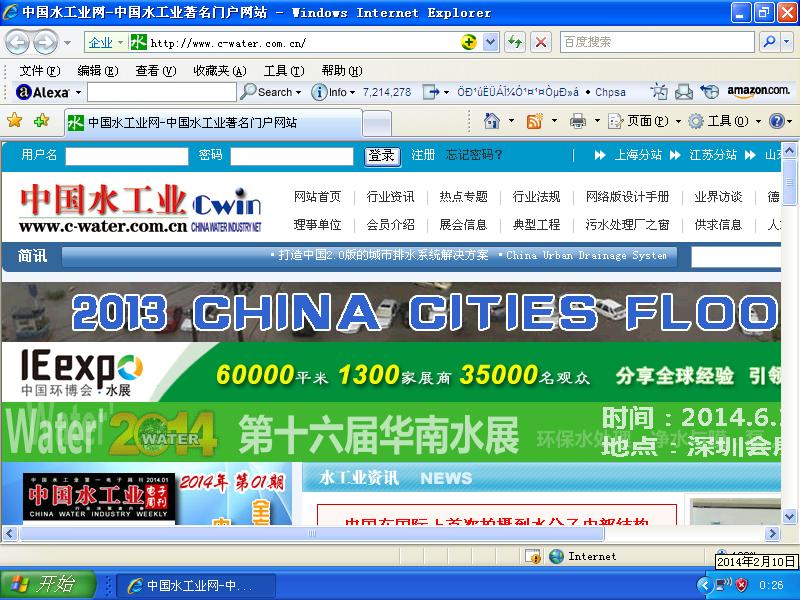Click the IE expo 中国环博会 banner
The width and height of the screenshot is (800, 600).
click(391, 372)
